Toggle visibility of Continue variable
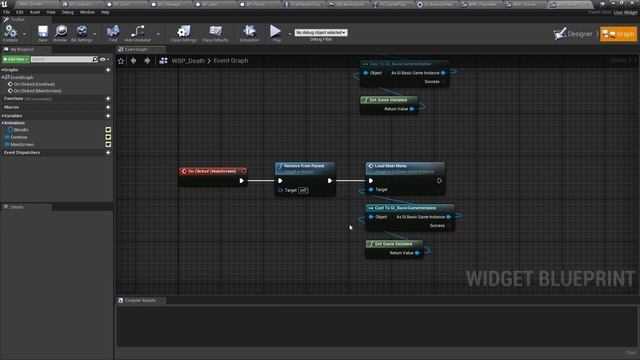Viewport: 640px width, 360px height. 108,137
